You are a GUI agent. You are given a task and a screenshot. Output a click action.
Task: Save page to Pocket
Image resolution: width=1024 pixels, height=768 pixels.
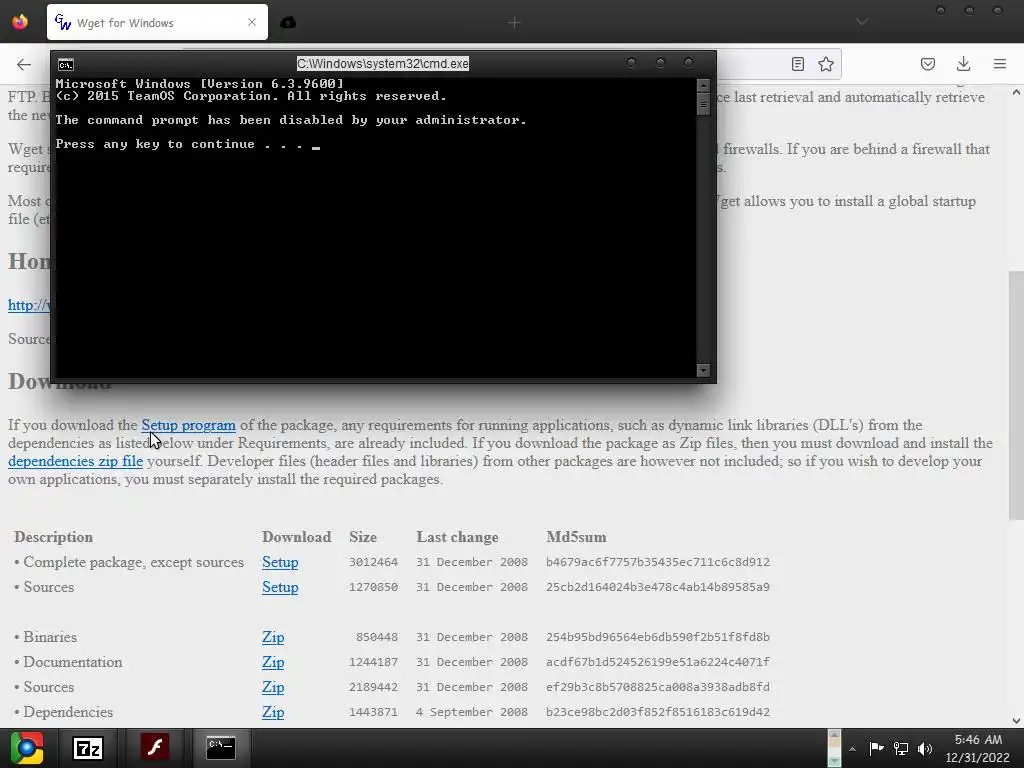pyautogui.click(x=928, y=64)
